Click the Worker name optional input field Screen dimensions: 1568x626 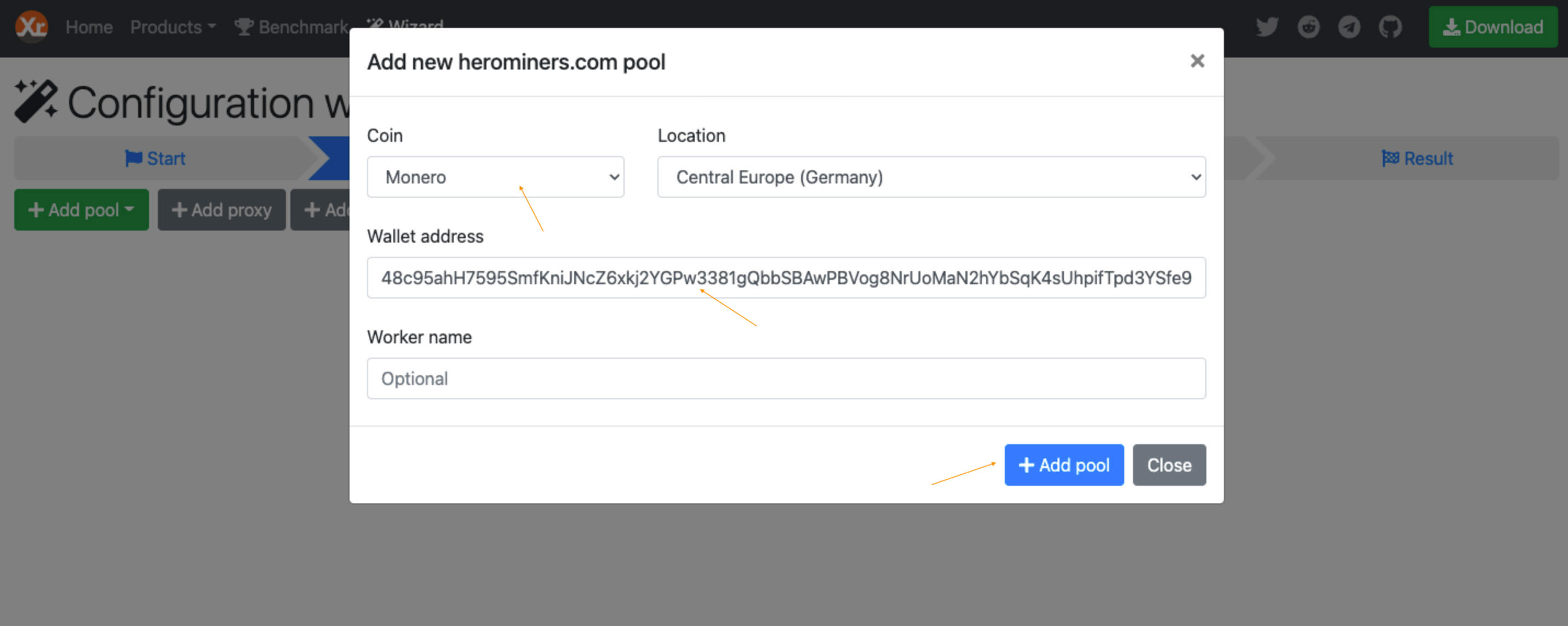point(786,378)
